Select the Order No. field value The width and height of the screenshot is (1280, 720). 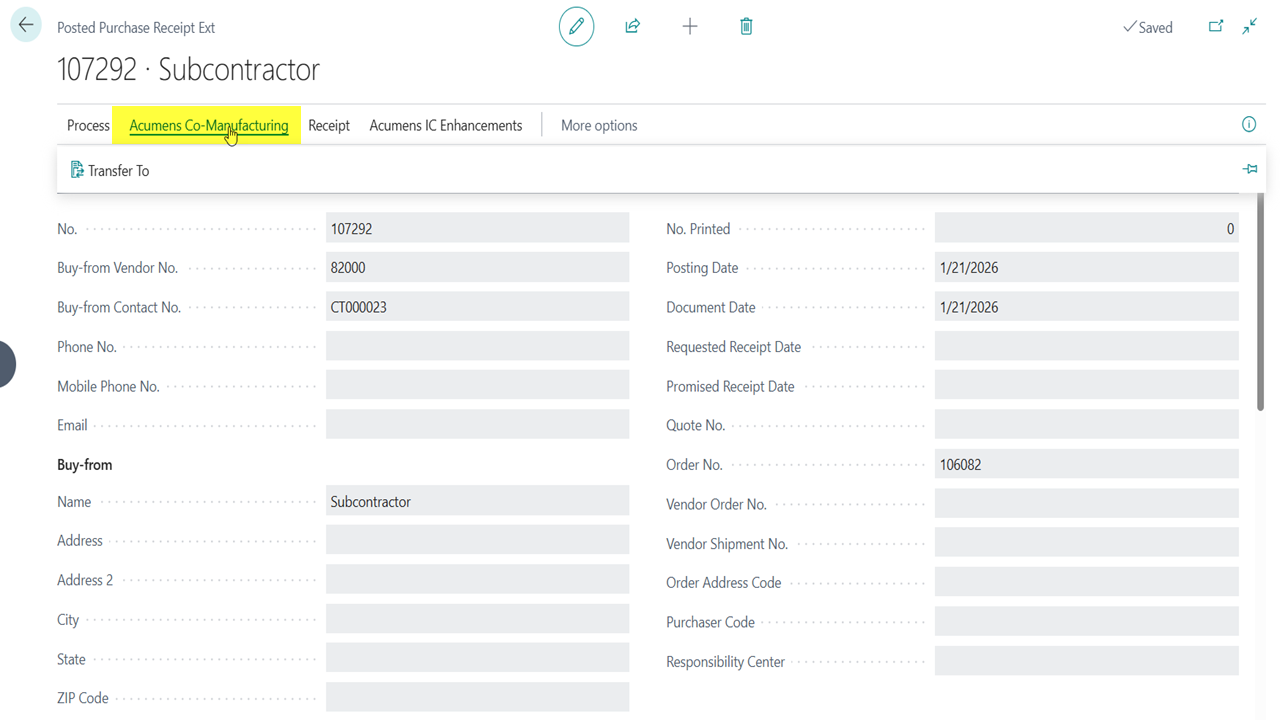[x=1086, y=465]
